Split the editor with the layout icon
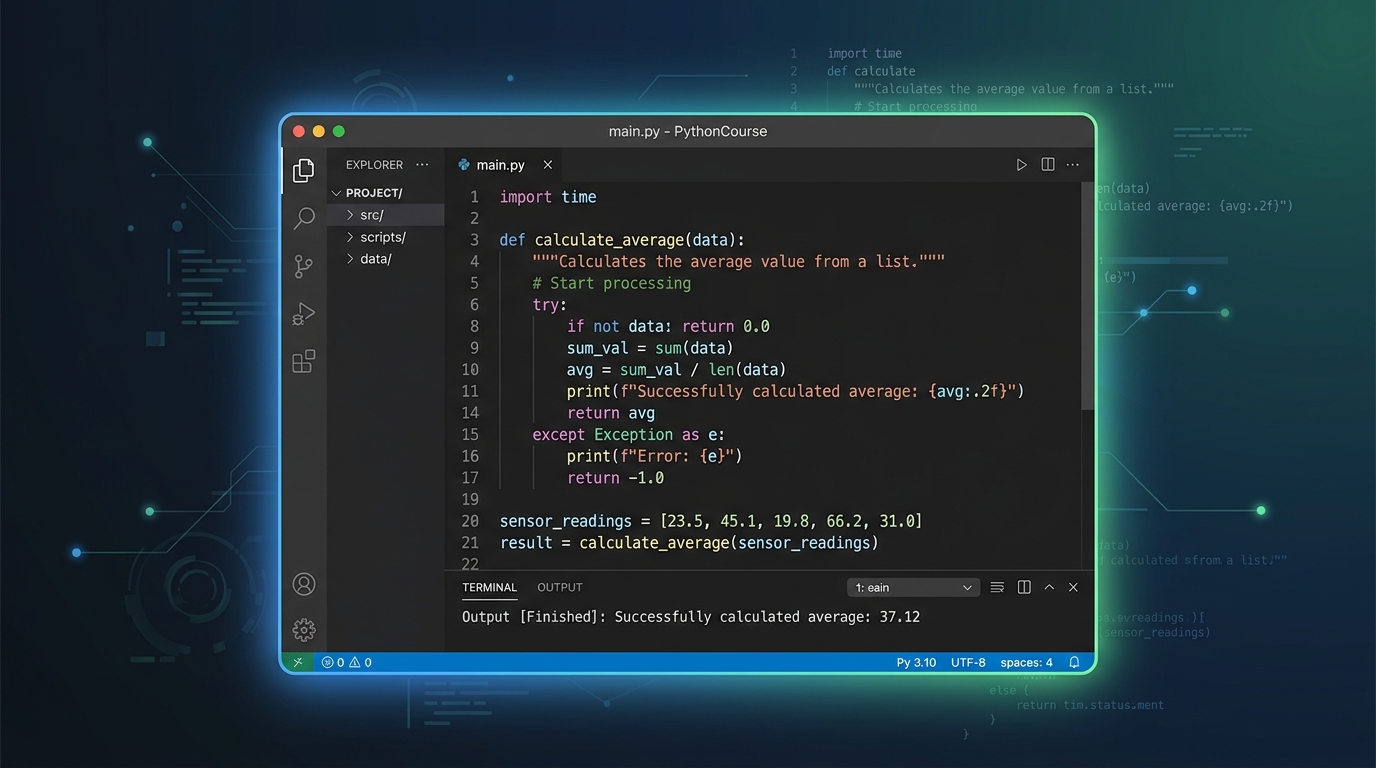The height and width of the screenshot is (768, 1376). coord(1047,165)
